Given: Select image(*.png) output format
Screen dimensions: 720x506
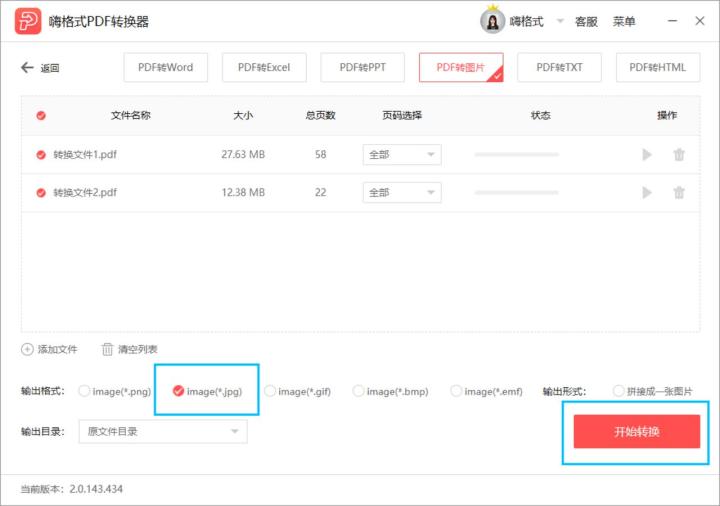Looking at the screenshot, I should click(84, 391).
